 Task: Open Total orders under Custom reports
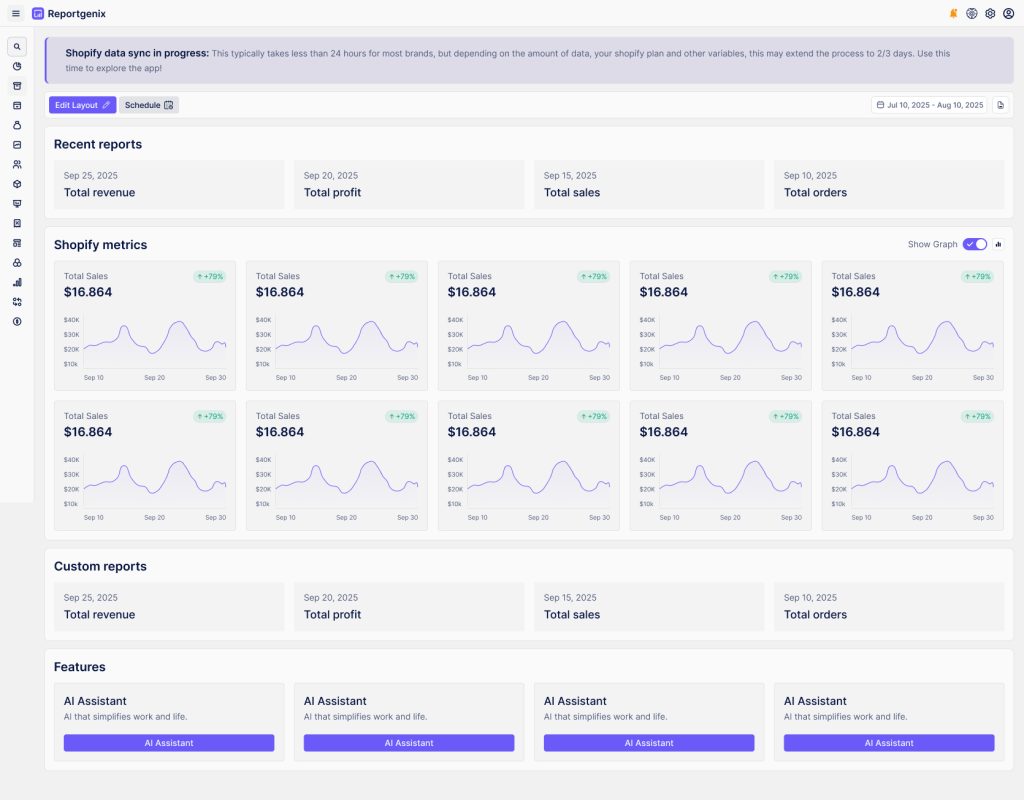point(888,607)
